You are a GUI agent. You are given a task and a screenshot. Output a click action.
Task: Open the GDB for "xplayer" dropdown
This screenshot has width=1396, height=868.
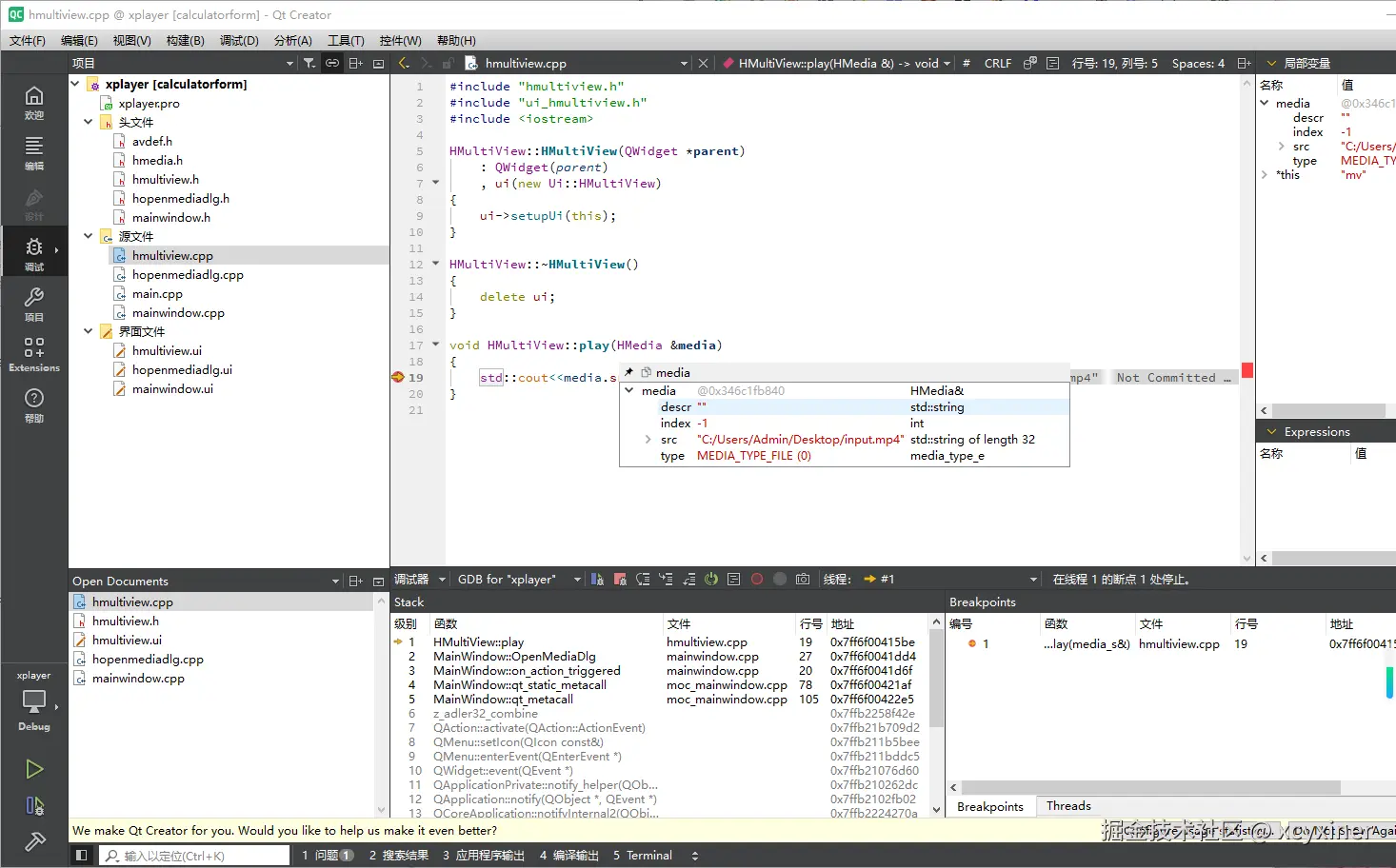point(519,579)
